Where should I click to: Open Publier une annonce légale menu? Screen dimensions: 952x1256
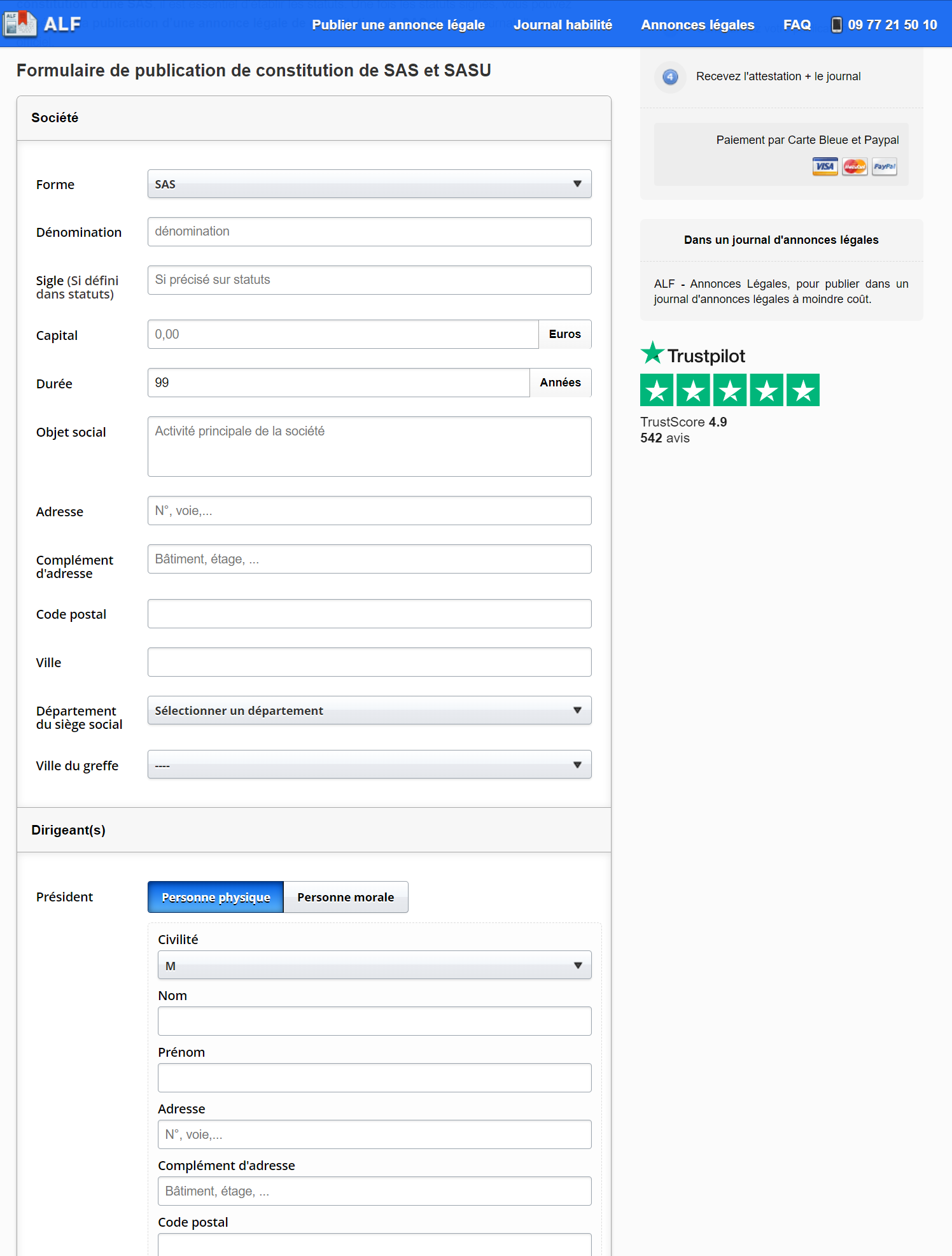398,25
